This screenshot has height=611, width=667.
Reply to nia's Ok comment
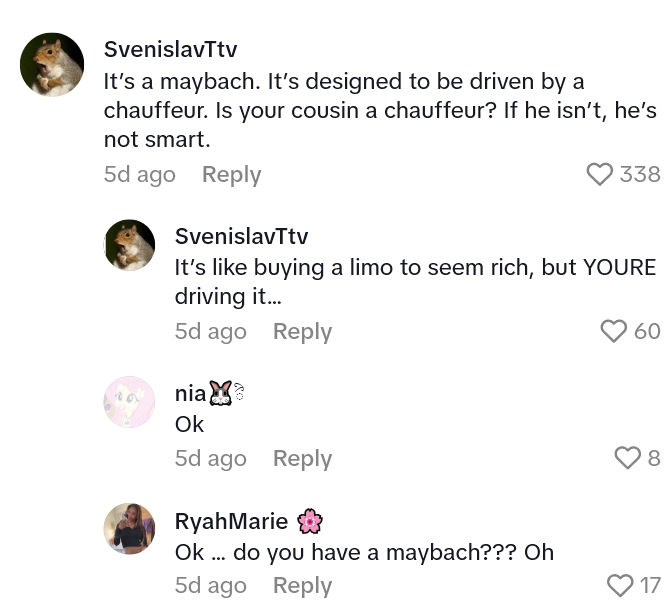[x=302, y=458]
